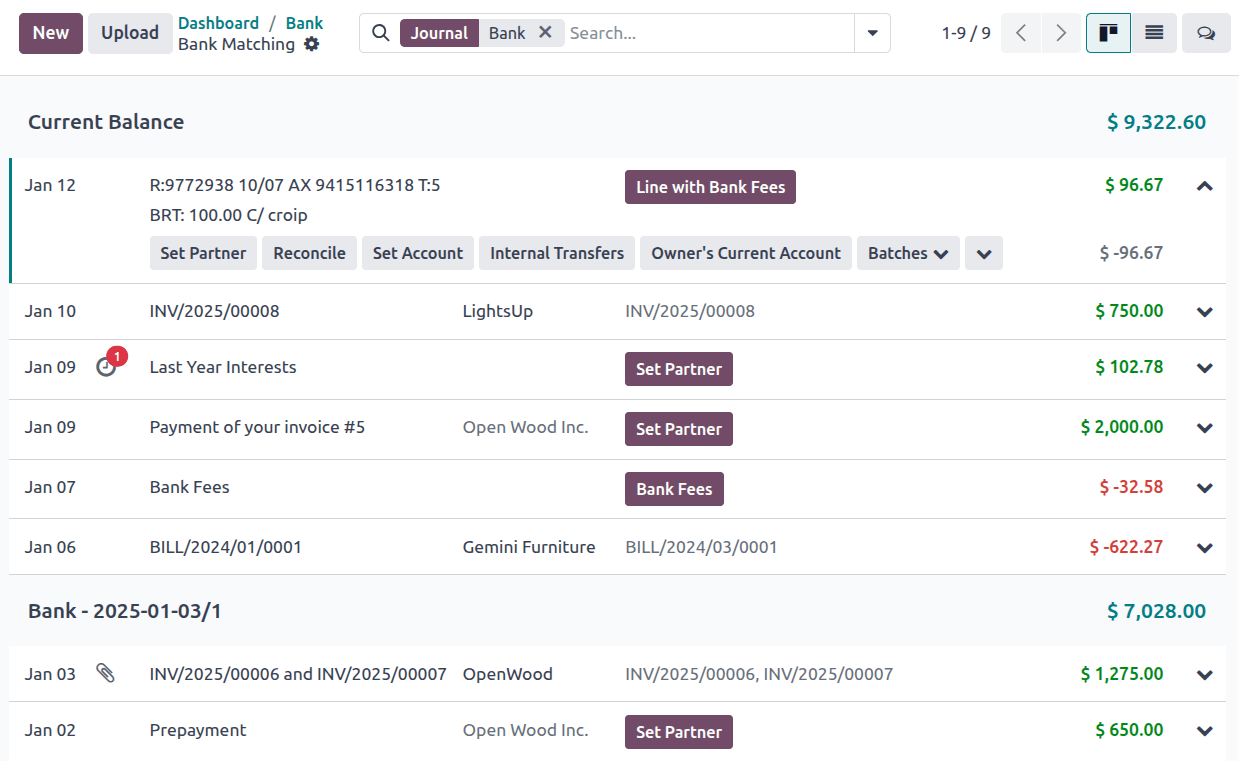
Task: Click the search magnifier icon
Action: (x=380, y=33)
